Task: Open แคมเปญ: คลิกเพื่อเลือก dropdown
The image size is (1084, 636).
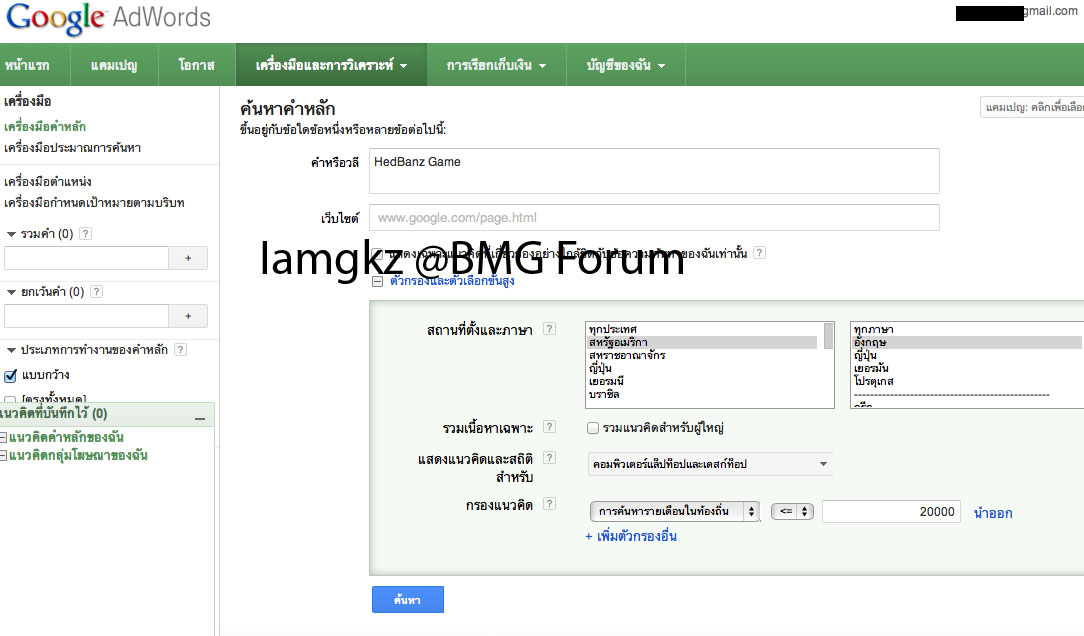Action: pyautogui.click(x=1032, y=107)
